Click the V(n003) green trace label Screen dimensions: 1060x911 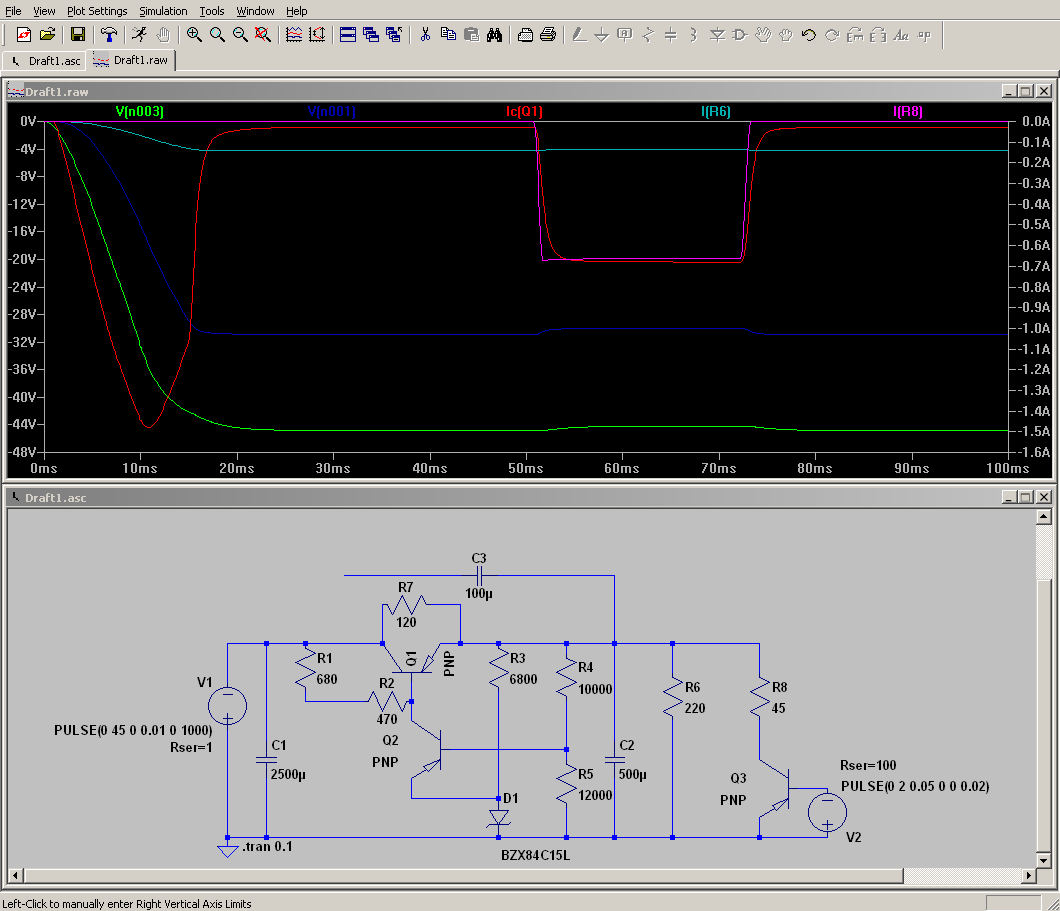coord(140,112)
